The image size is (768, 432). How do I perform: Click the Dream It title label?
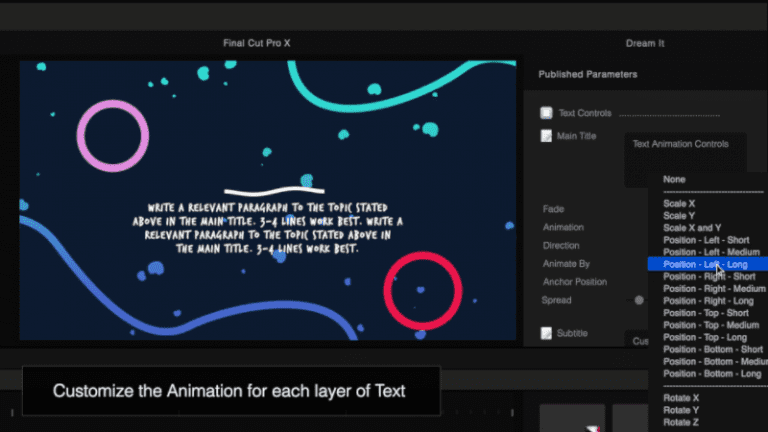click(645, 43)
